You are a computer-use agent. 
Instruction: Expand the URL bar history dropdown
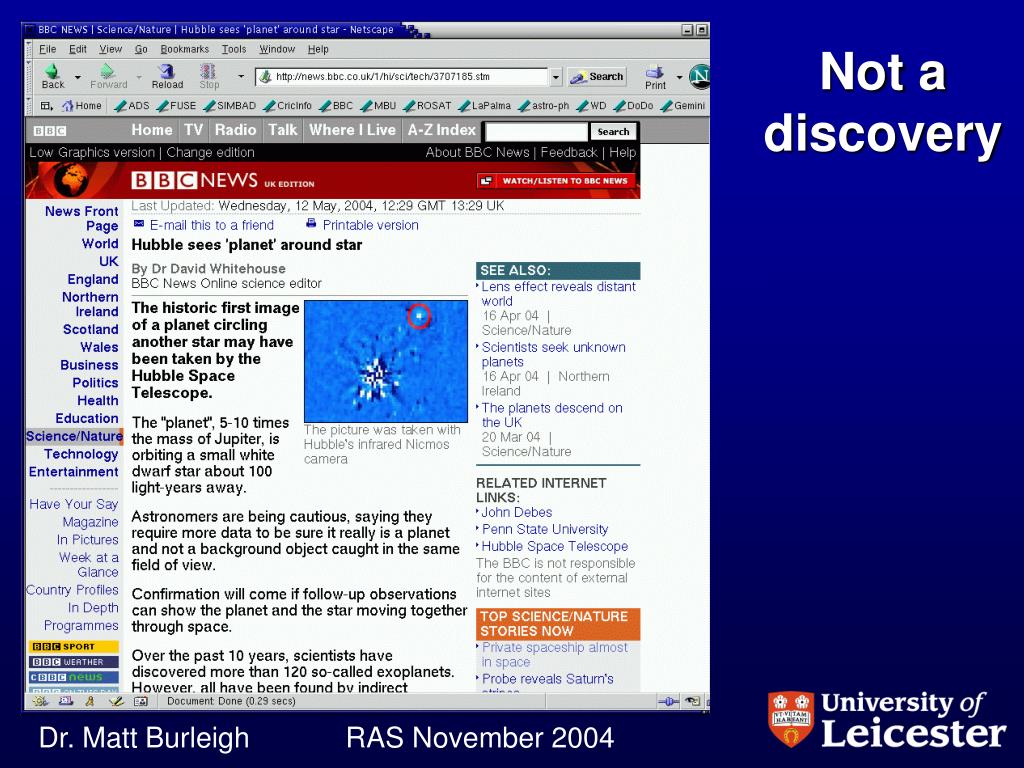click(x=556, y=77)
